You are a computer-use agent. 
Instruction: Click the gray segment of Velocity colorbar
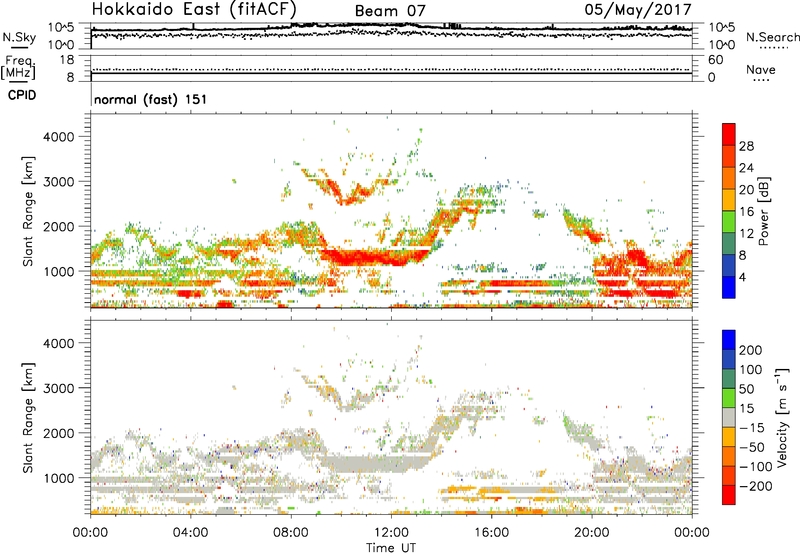729,417
